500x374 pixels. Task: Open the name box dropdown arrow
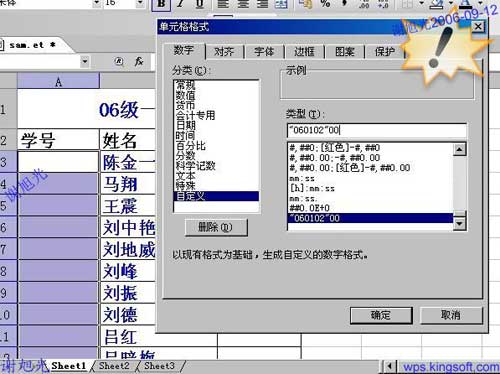coord(85,61)
